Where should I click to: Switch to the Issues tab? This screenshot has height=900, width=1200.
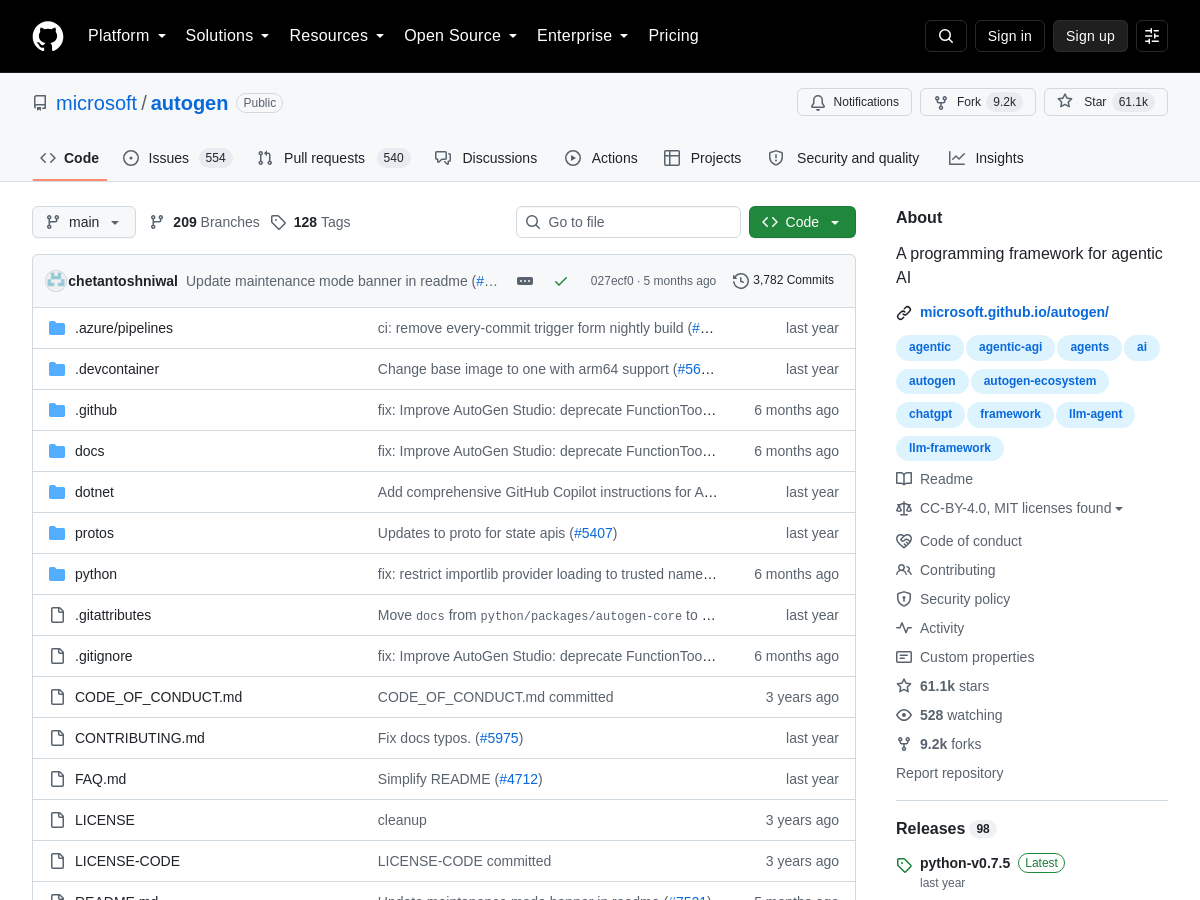click(x=177, y=158)
